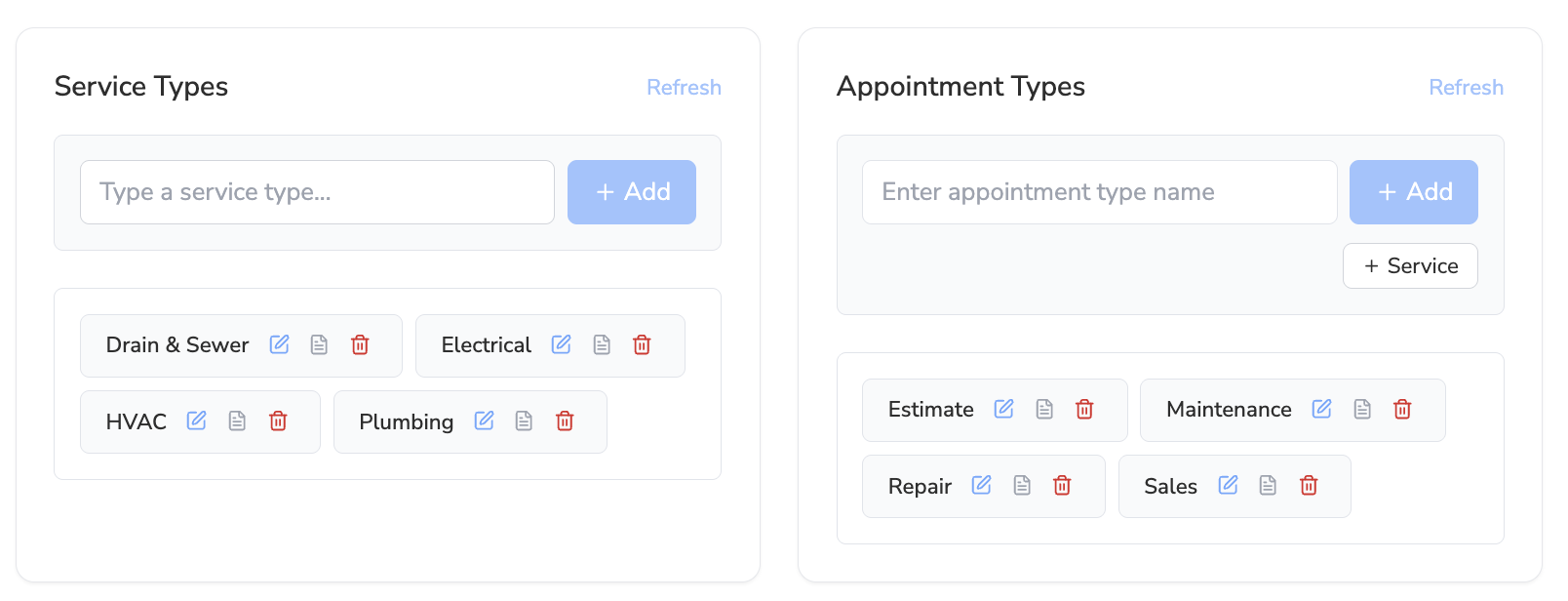Click the appointment type name field

click(1099, 192)
